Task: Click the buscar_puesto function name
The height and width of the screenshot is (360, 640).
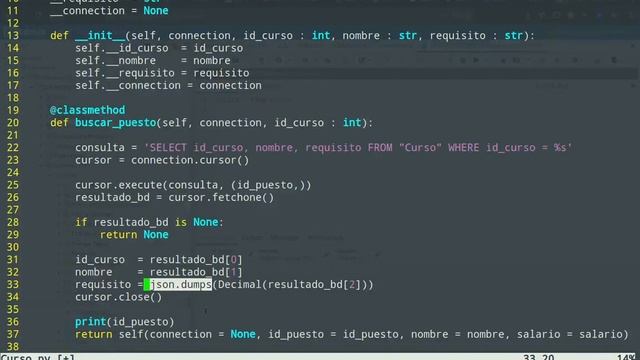Action: (116, 122)
